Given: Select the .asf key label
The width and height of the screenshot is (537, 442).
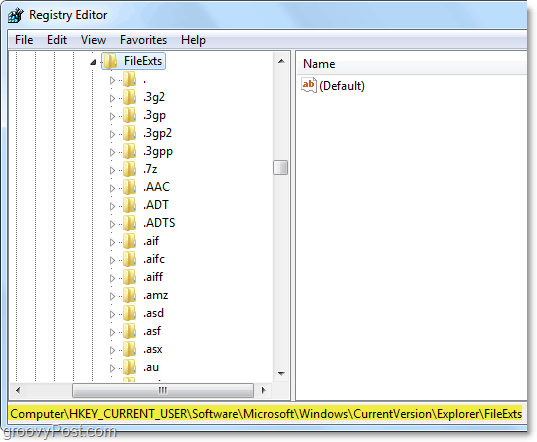Looking at the screenshot, I should 152,331.
